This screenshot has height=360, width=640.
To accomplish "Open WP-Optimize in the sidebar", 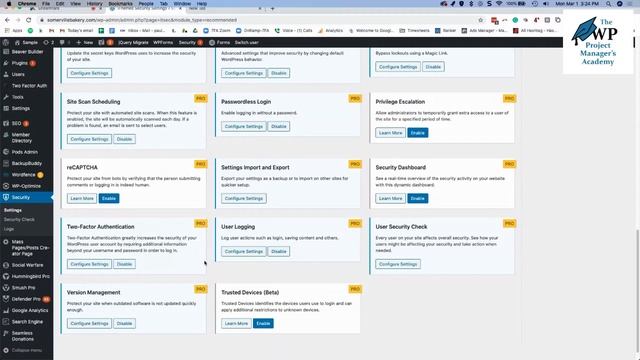I will pyautogui.click(x=27, y=186).
